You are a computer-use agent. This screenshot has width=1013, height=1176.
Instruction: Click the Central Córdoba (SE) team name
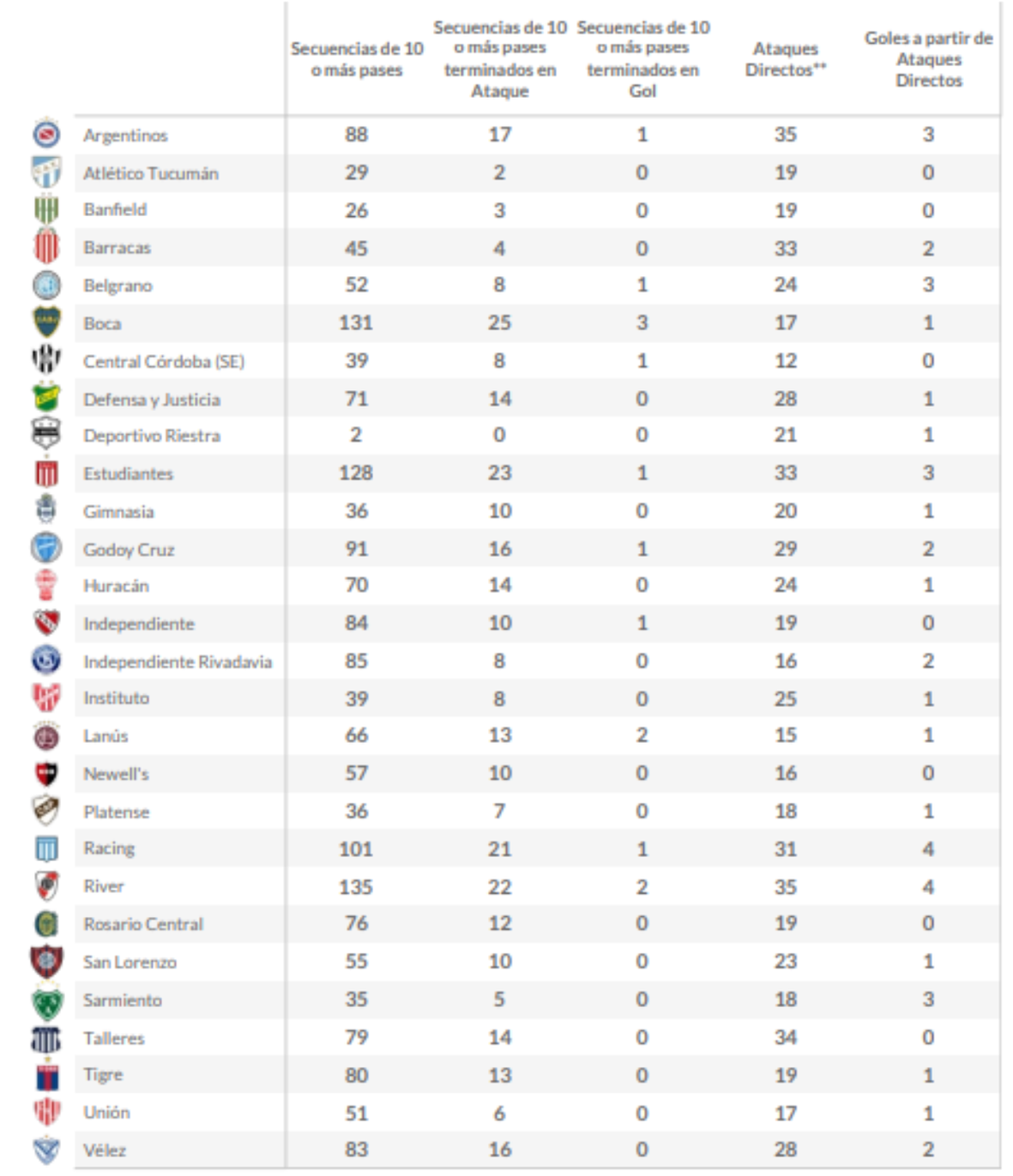(164, 361)
